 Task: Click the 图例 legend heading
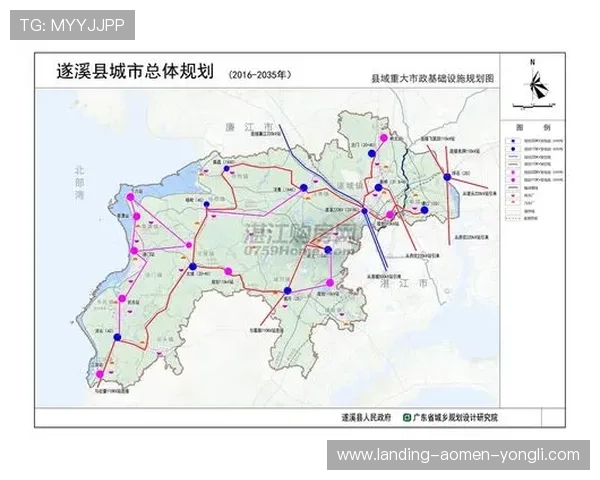(532, 127)
